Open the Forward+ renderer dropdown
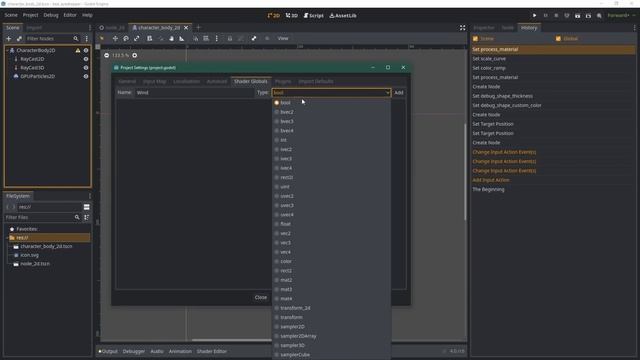Viewport: 640px width, 360px height. tap(621, 16)
